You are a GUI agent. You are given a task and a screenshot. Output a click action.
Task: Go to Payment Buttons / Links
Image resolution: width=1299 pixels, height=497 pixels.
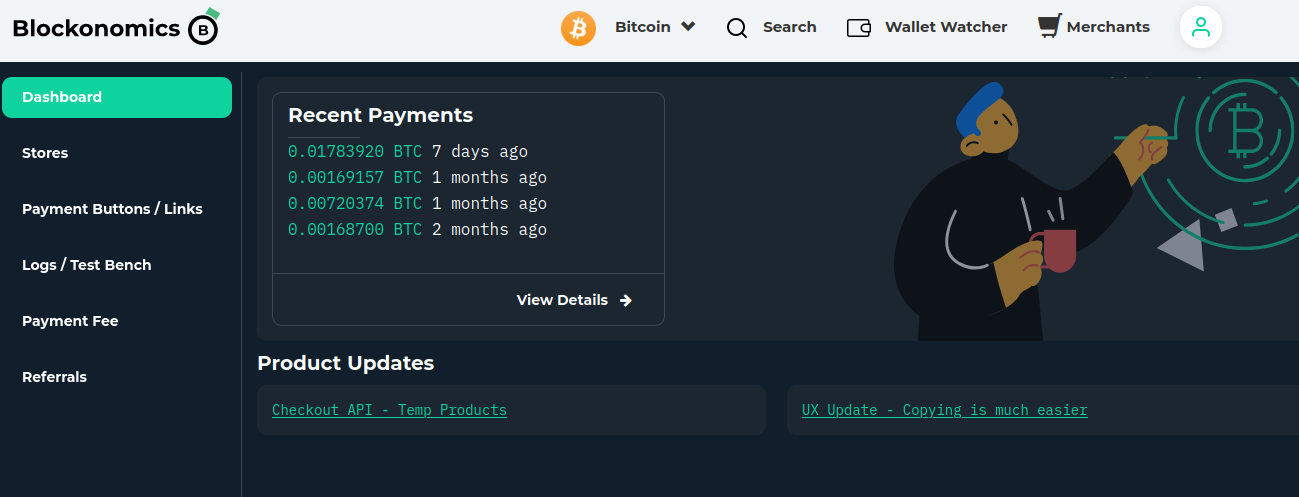coord(112,209)
